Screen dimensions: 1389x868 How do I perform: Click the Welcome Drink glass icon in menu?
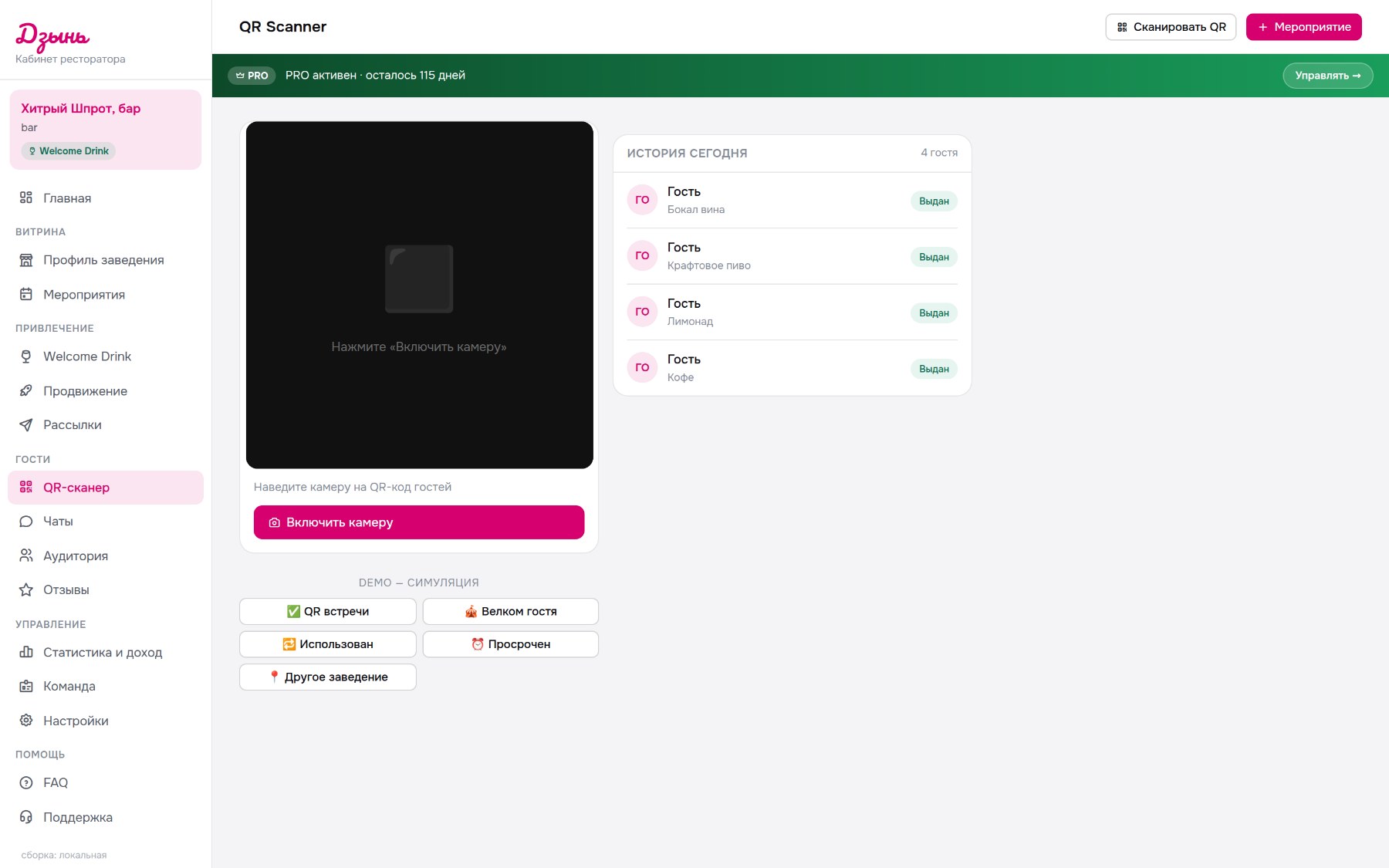pos(26,356)
